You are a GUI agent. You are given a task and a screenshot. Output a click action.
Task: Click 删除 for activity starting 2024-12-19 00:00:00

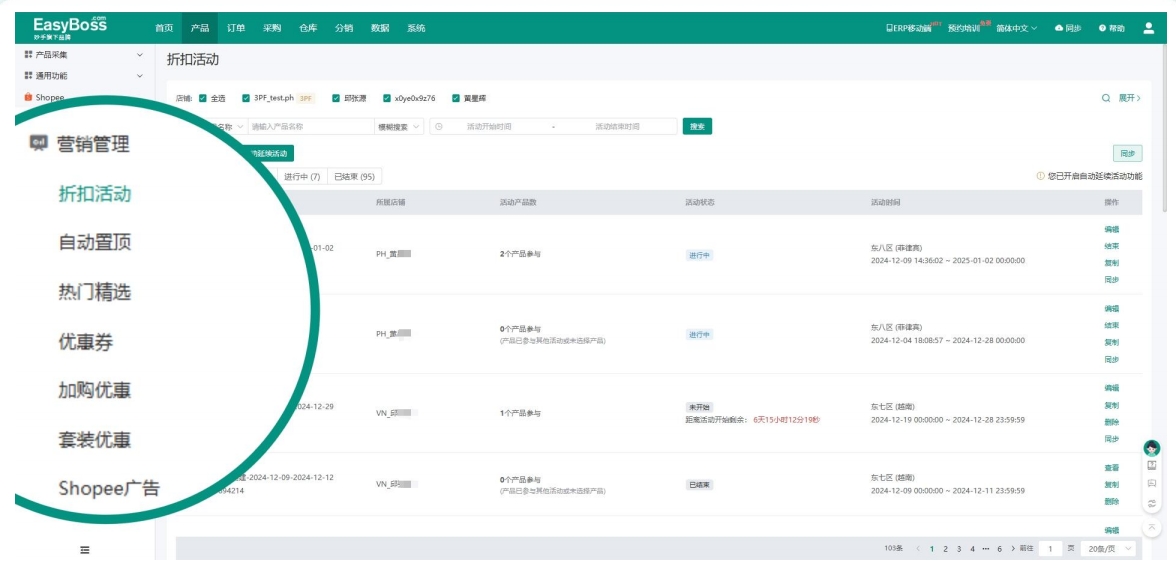pyautogui.click(x=1112, y=422)
